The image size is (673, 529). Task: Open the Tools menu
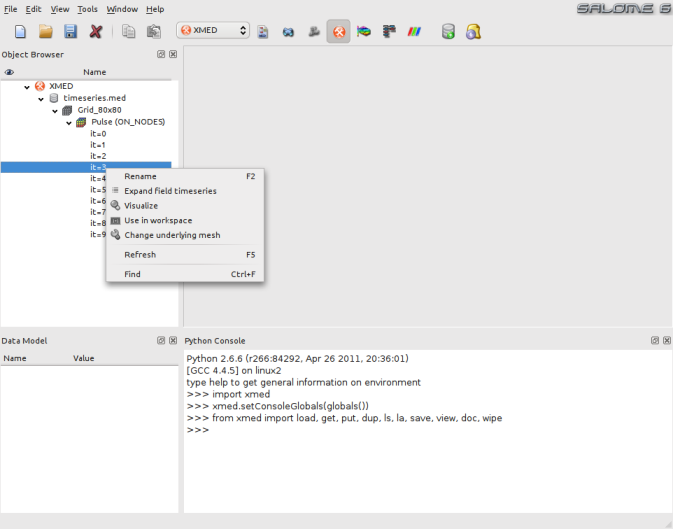pyautogui.click(x=87, y=9)
